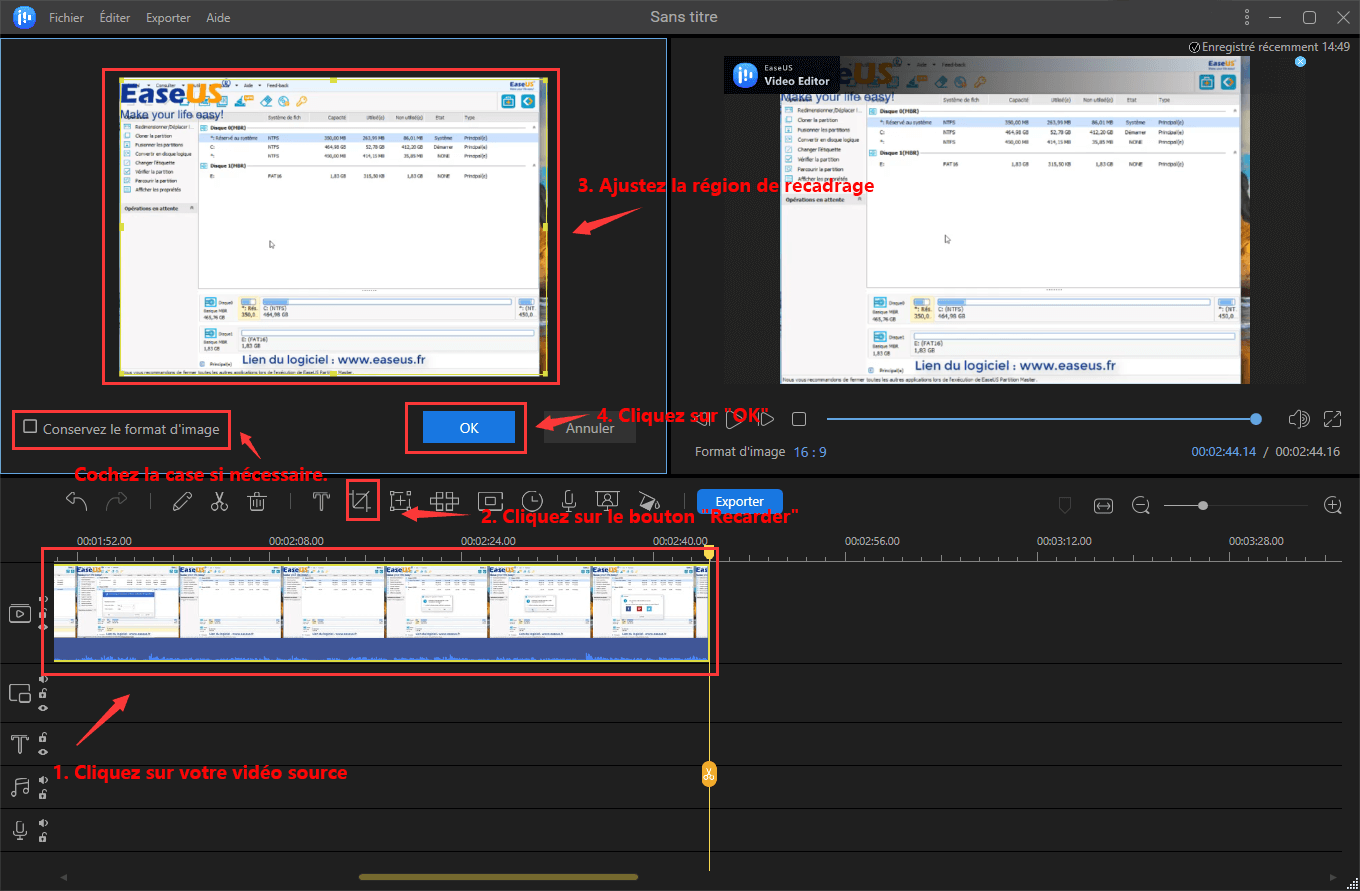Check the 'Conservez le format d'image' box
Viewport: 1360px width, 891px height.
tap(30, 428)
